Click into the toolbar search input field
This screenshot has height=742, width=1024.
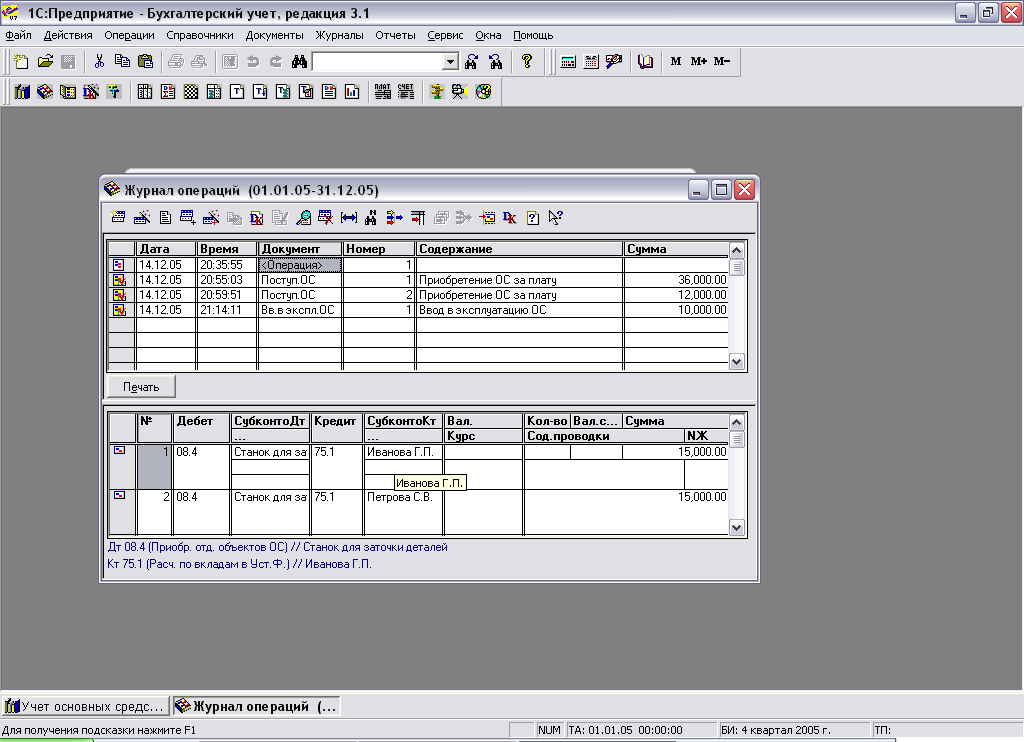tap(378, 61)
